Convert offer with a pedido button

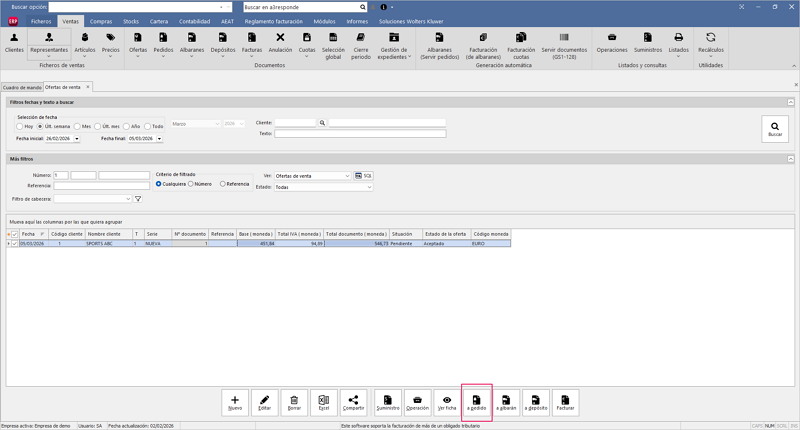[477, 402]
